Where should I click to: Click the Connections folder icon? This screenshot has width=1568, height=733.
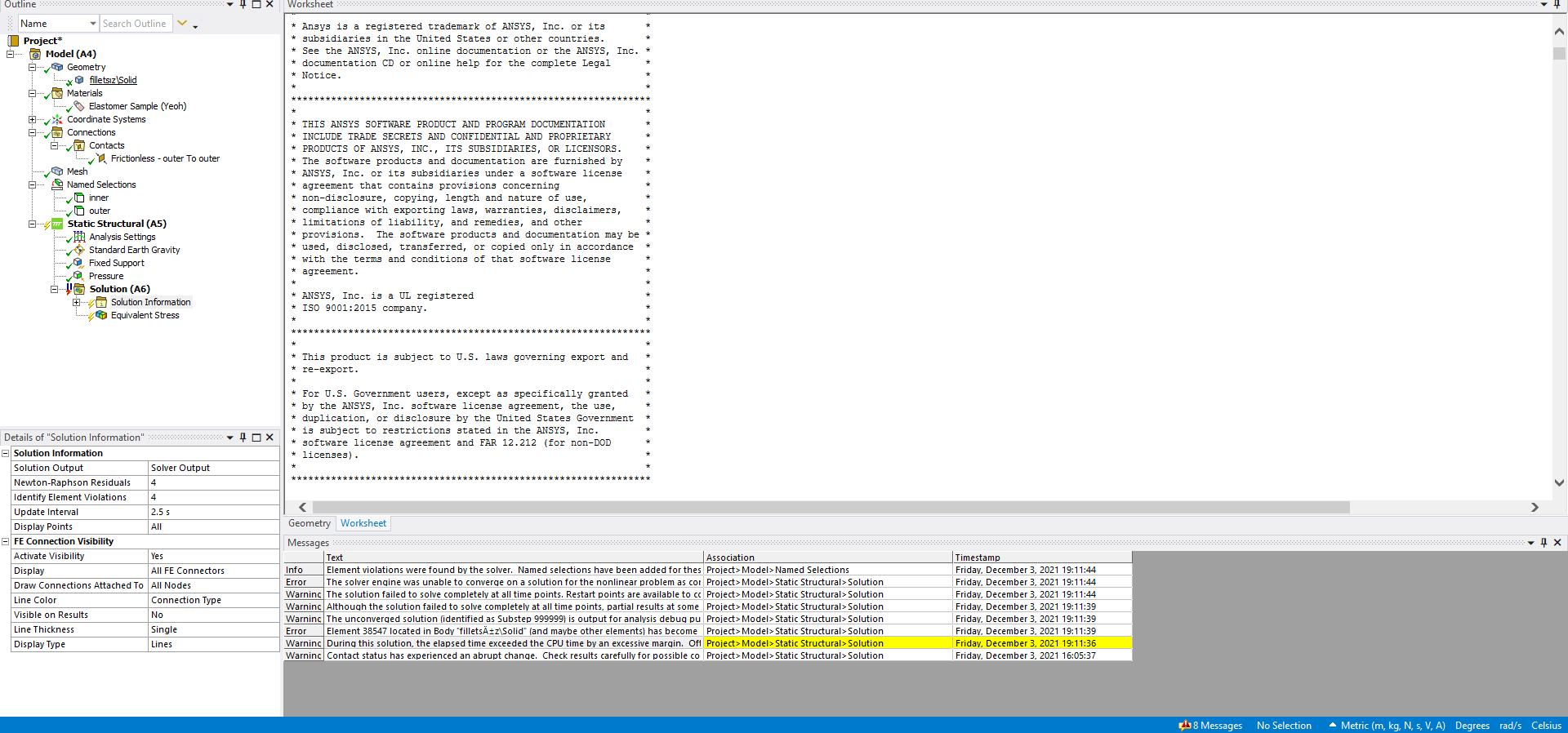[57, 132]
